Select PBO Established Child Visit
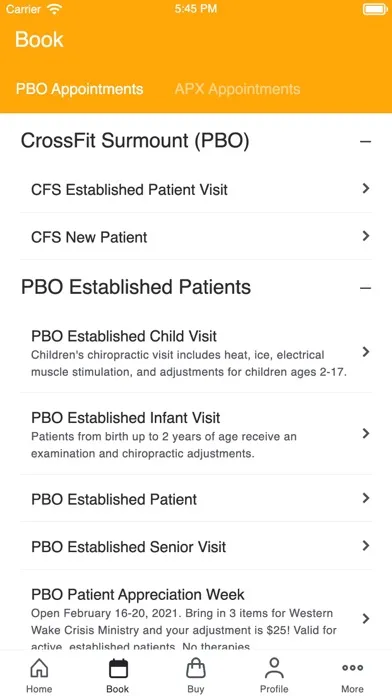The width and height of the screenshot is (392, 696). (196, 352)
